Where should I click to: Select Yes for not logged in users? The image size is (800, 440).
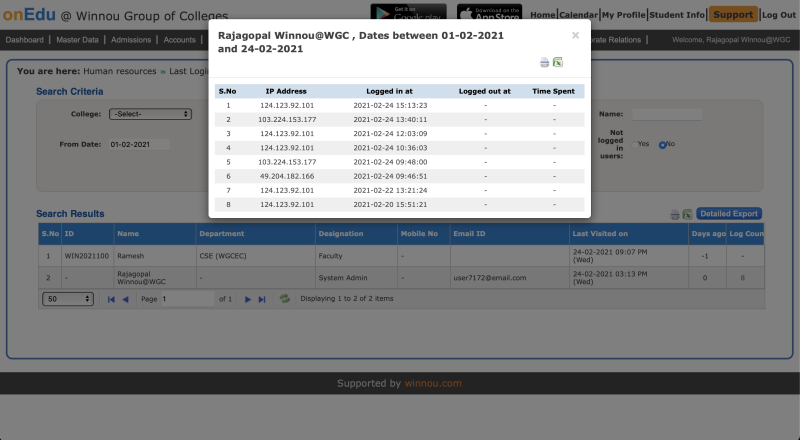[x=633, y=144]
